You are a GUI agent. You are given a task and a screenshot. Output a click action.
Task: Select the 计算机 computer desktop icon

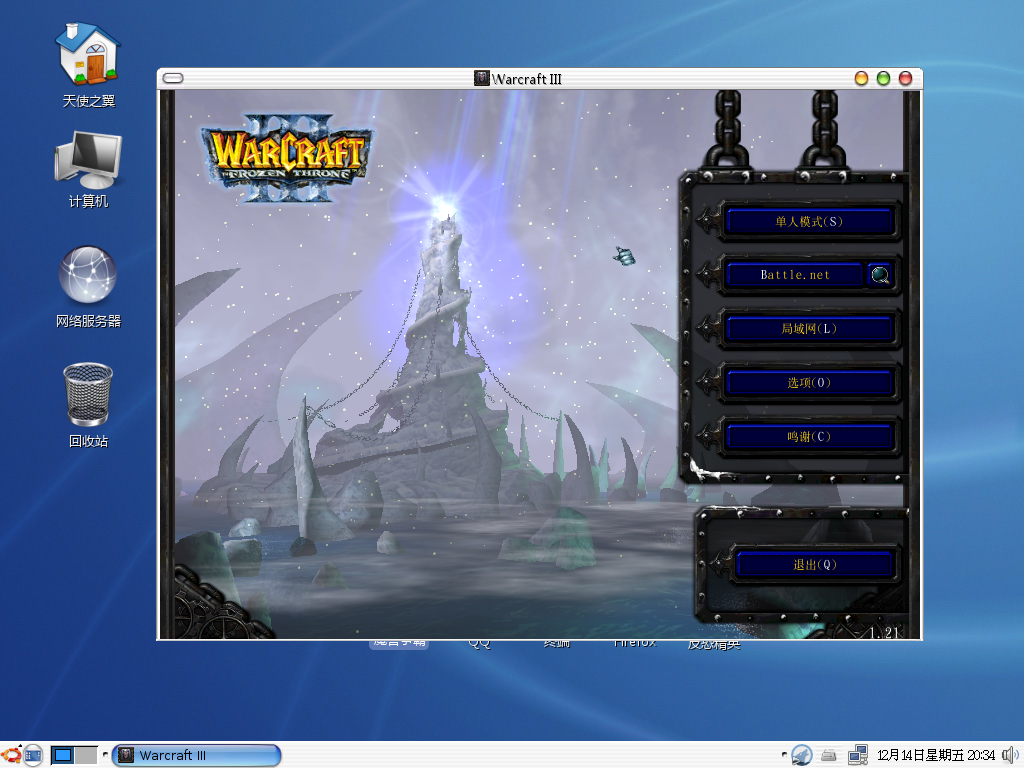(88, 169)
